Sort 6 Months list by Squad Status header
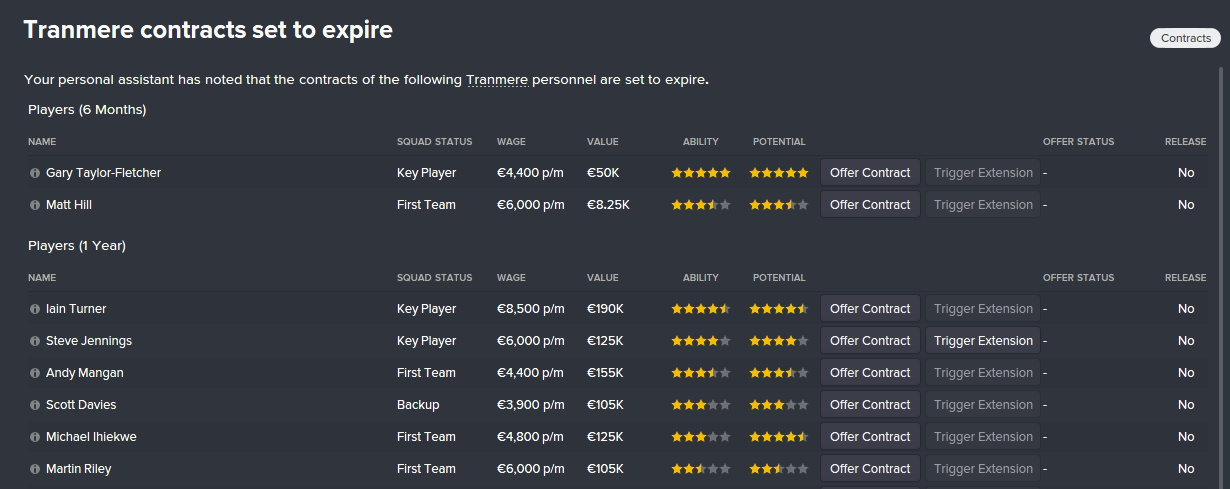This screenshot has width=1230, height=489. pyautogui.click(x=434, y=142)
